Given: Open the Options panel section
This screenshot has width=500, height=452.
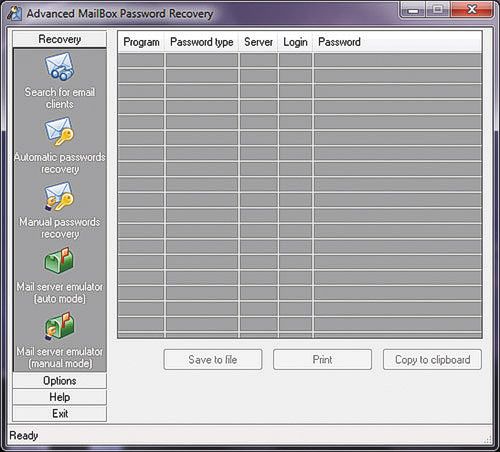Looking at the screenshot, I should [60, 381].
